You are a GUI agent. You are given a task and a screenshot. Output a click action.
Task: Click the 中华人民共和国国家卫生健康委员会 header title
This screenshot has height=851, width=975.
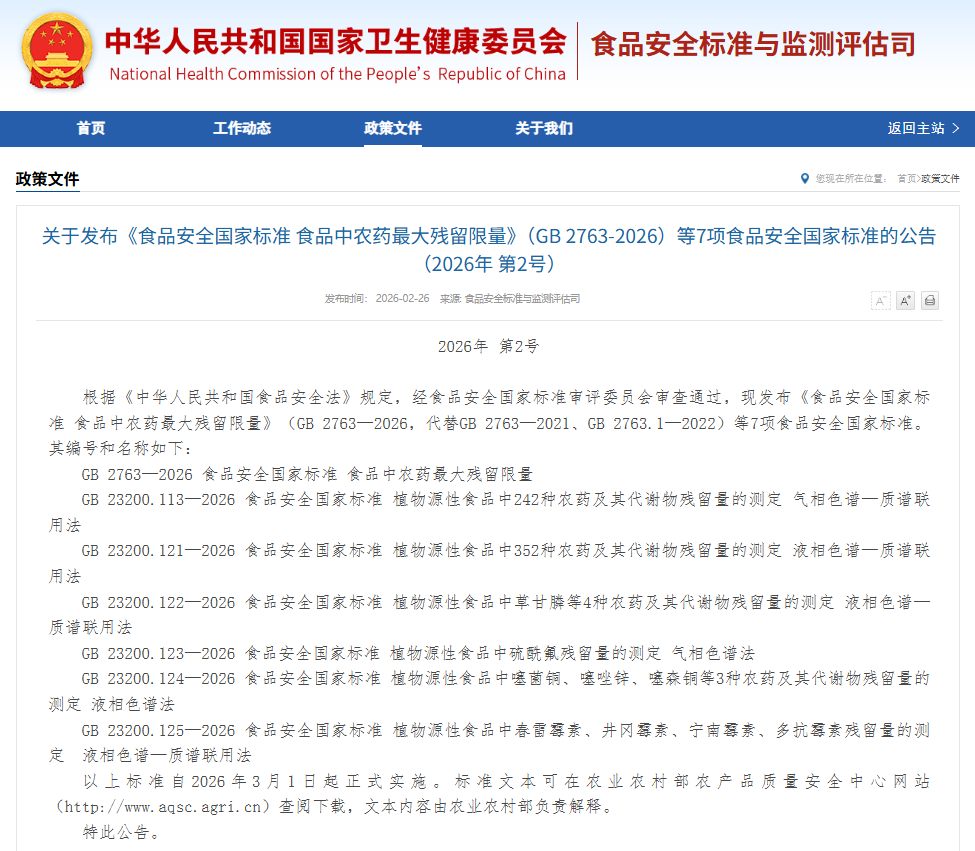pyautogui.click(x=336, y=42)
